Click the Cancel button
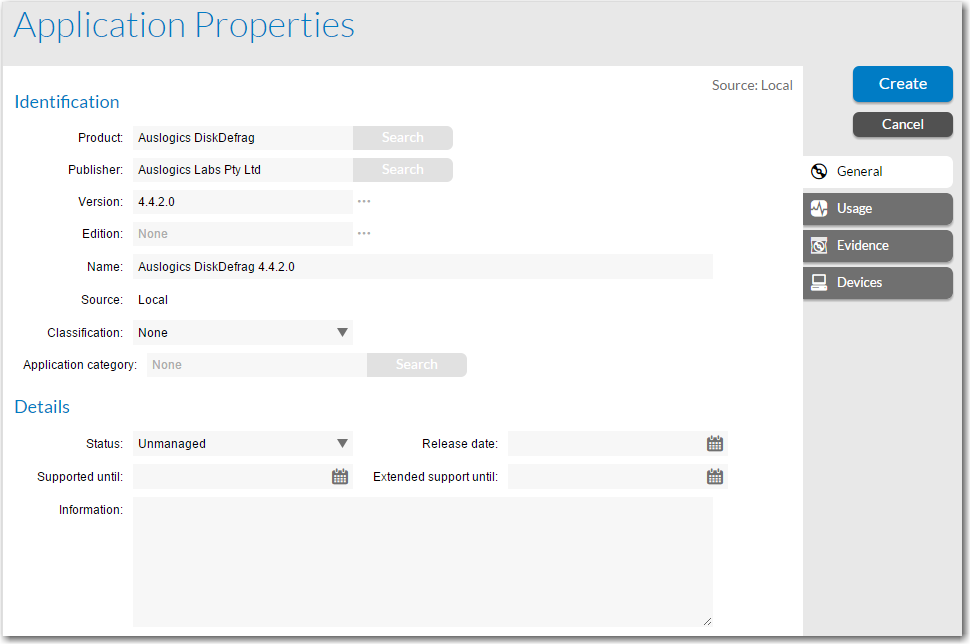The image size is (970, 644). 903,124
